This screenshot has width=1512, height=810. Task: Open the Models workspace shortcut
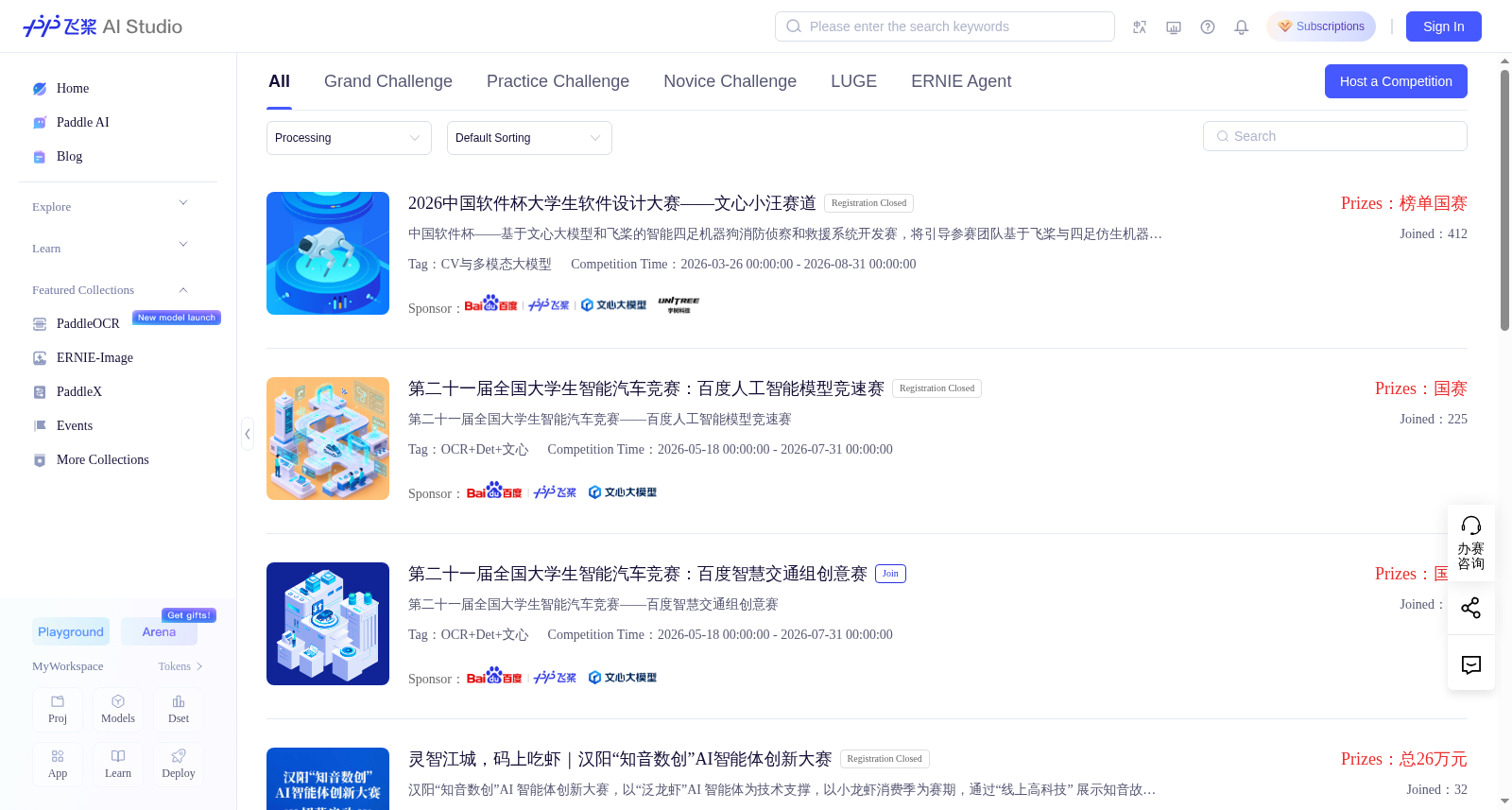pos(118,710)
